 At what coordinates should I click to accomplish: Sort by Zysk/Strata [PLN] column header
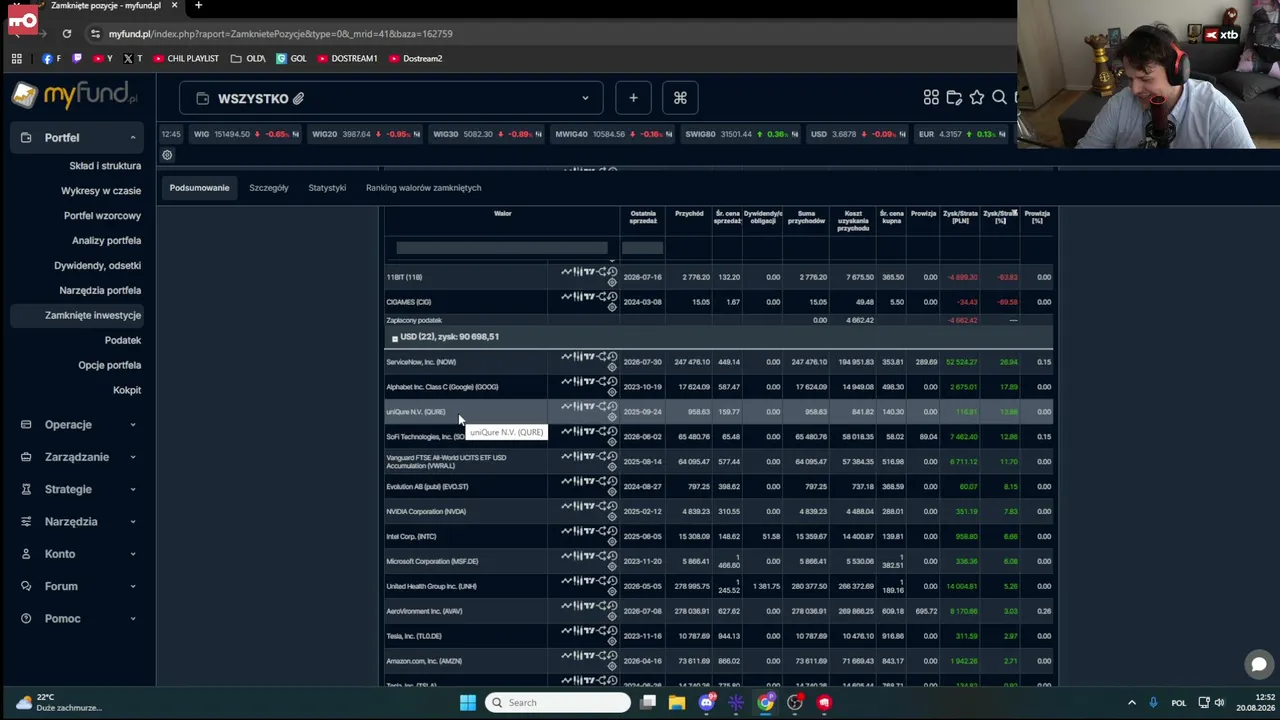pos(960,217)
